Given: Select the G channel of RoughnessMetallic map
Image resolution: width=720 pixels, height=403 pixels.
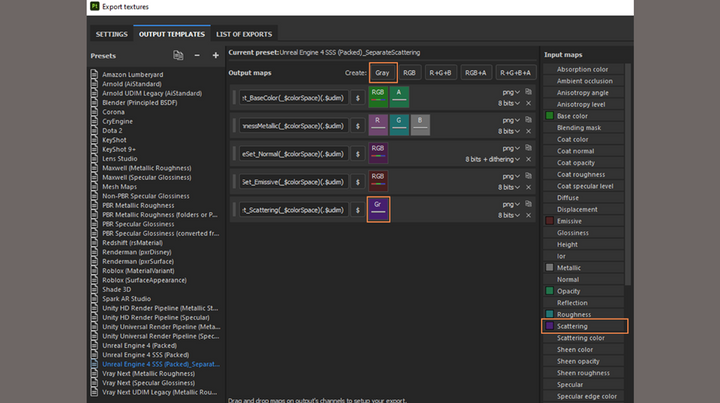Looking at the screenshot, I should [x=399, y=125].
